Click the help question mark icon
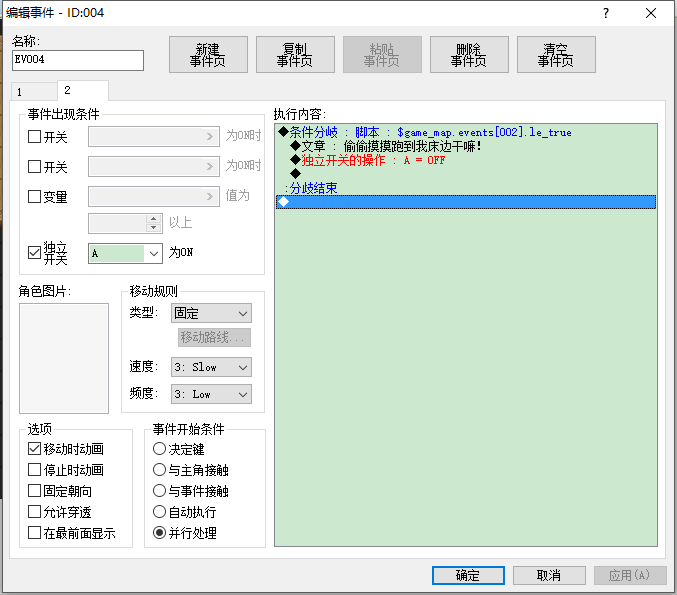677x595 pixels. click(606, 13)
